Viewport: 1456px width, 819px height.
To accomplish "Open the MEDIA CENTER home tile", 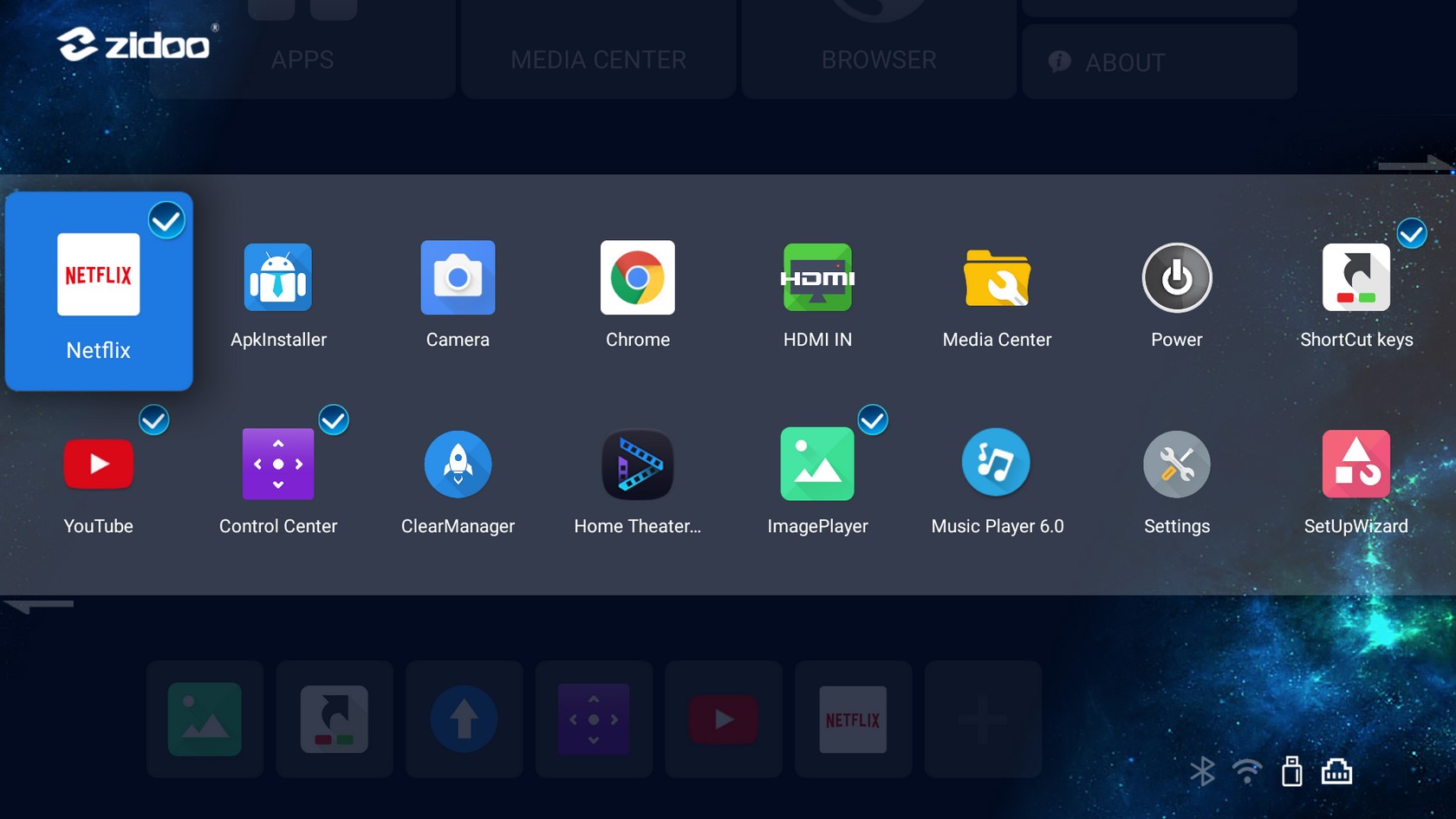I will click(598, 49).
